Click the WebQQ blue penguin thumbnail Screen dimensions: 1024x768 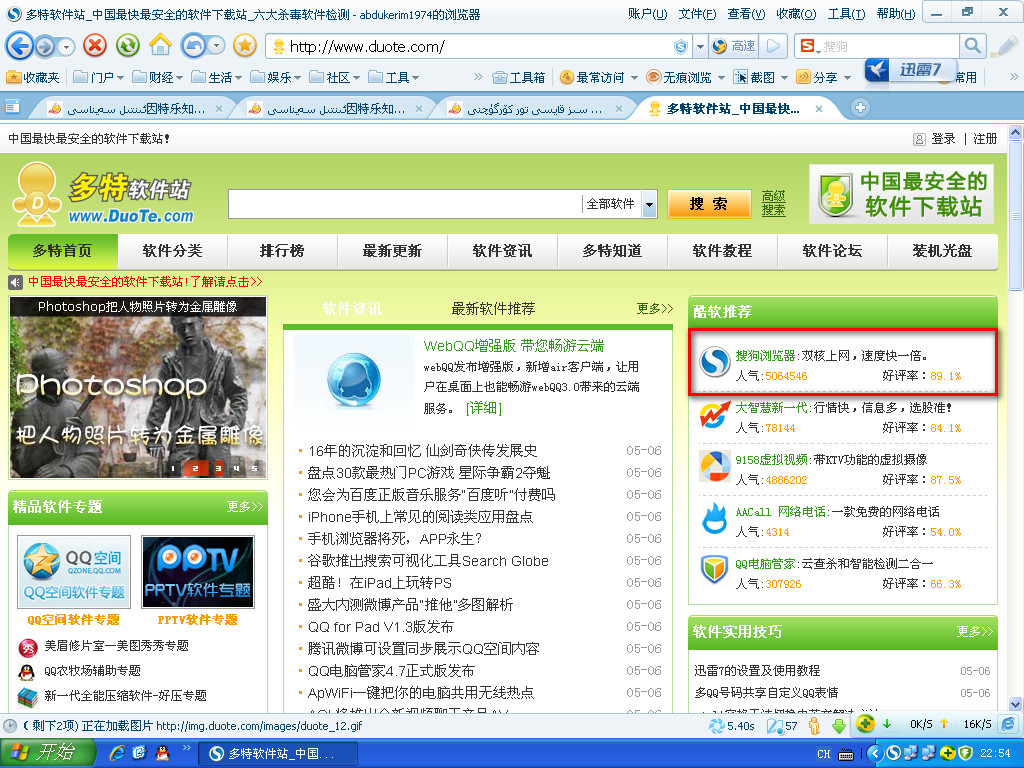point(354,379)
